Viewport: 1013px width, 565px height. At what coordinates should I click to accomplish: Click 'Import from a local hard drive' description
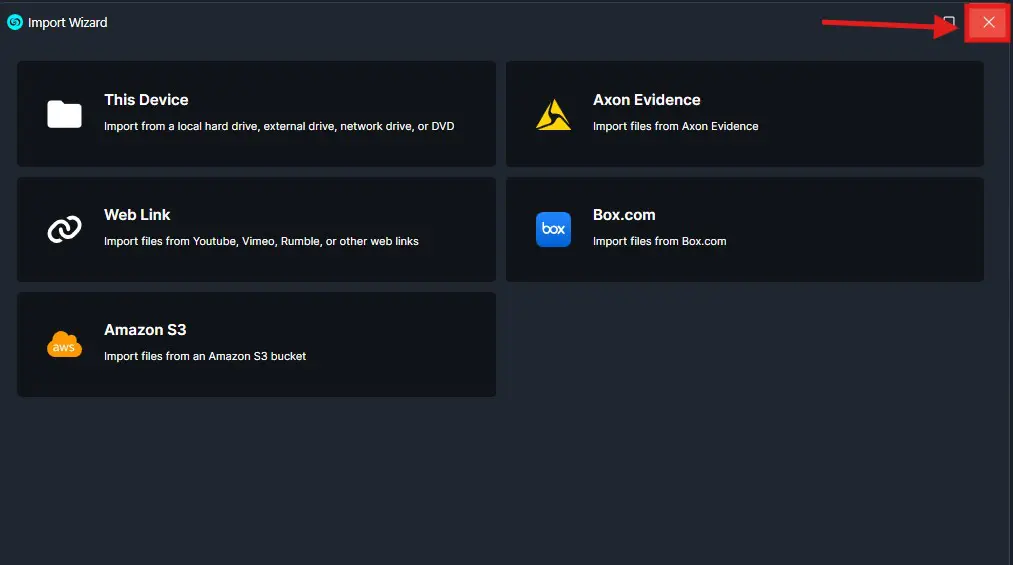coord(279,127)
